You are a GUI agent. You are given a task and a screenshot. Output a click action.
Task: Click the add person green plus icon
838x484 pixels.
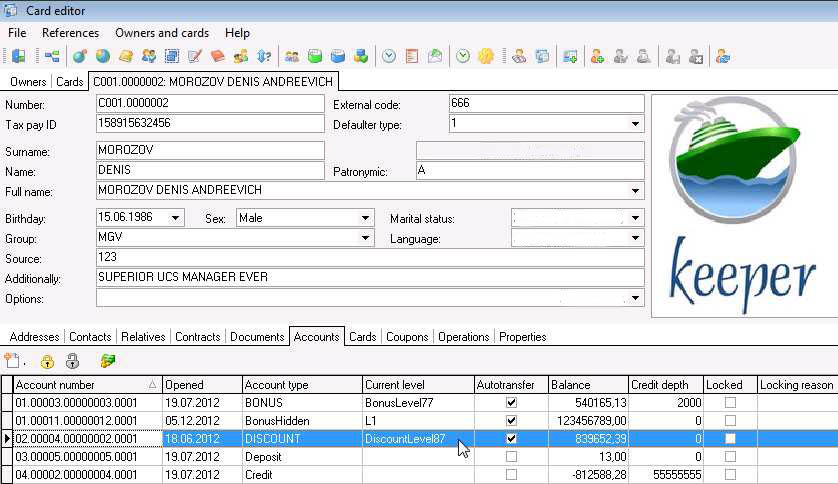[598, 56]
